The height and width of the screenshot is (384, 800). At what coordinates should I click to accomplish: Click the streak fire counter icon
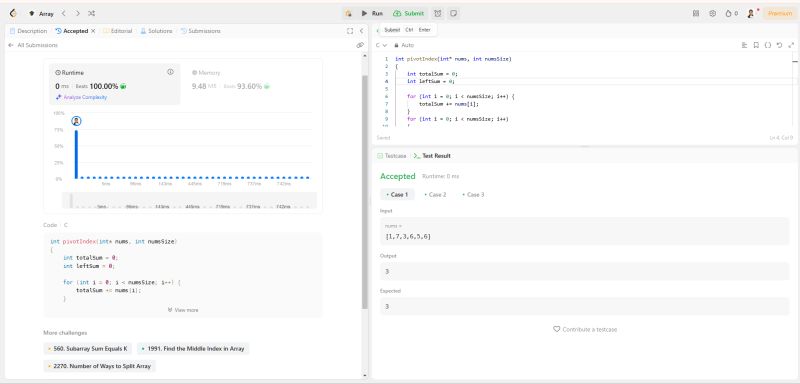(x=731, y=14)
